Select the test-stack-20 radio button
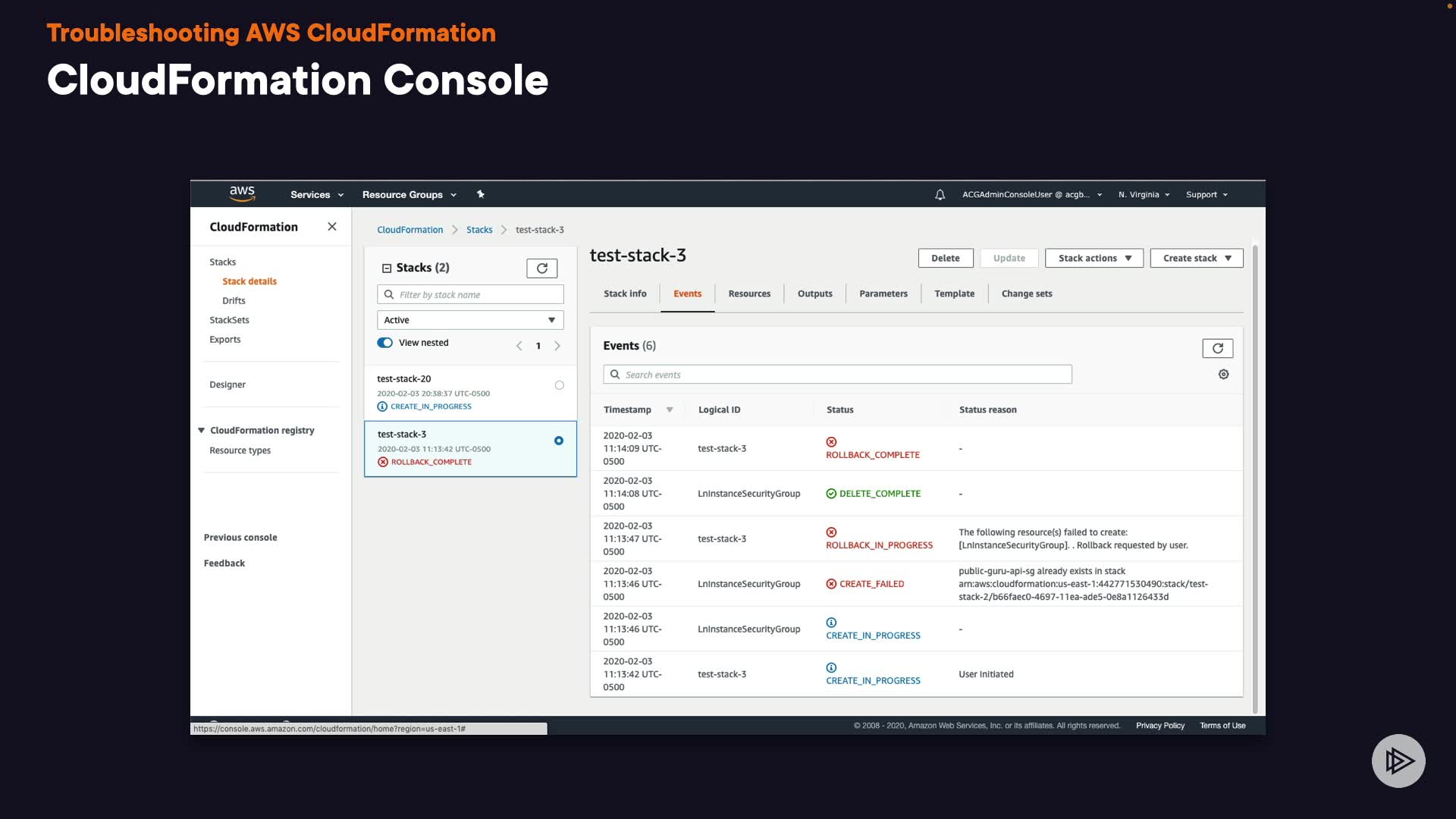The width and height of the screenshot is (1456, 819). pos(559,385)
